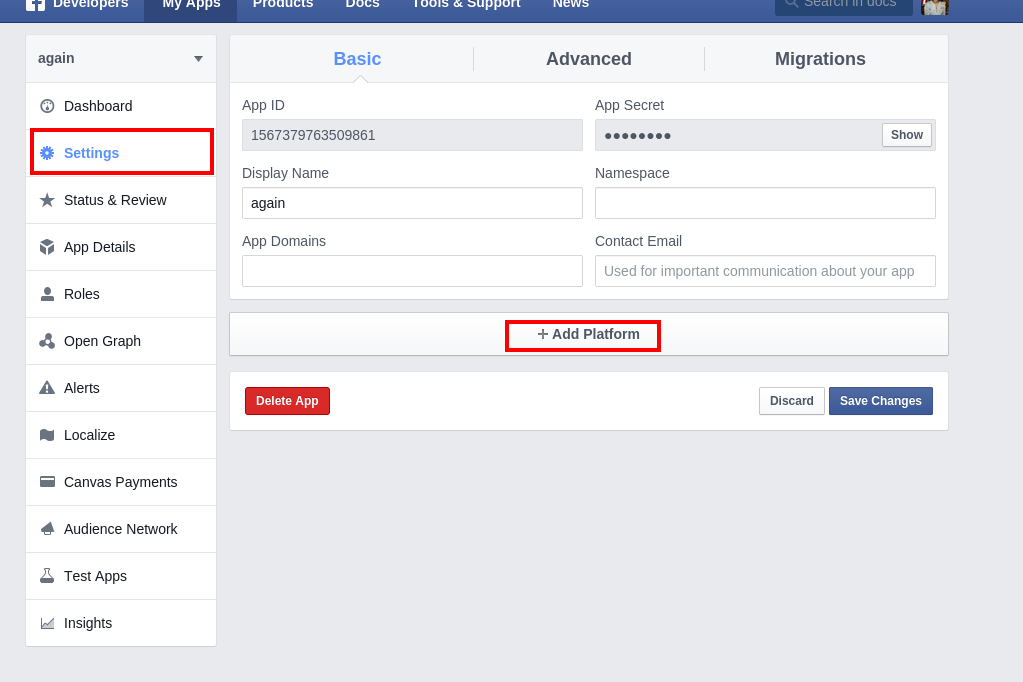
Task: Click the Status & Review star icon
Action: [47, 200]
